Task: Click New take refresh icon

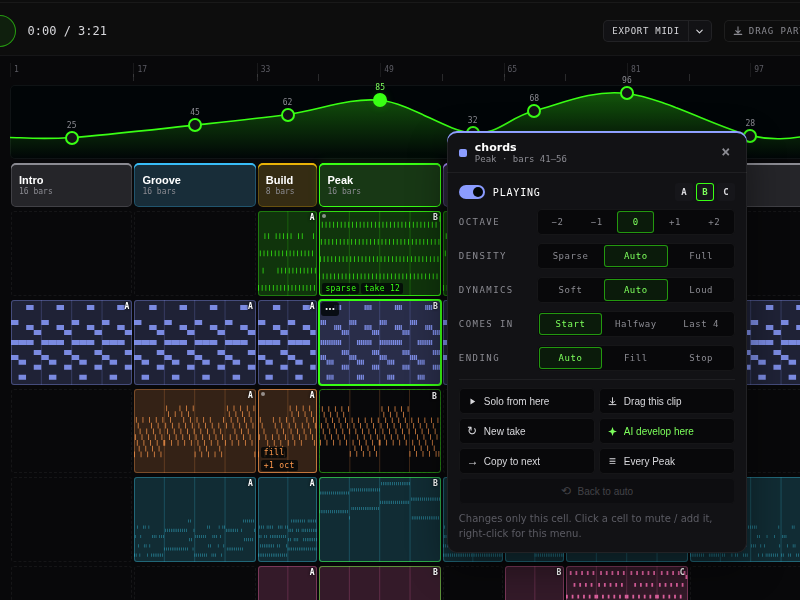Action: point(472,431)
